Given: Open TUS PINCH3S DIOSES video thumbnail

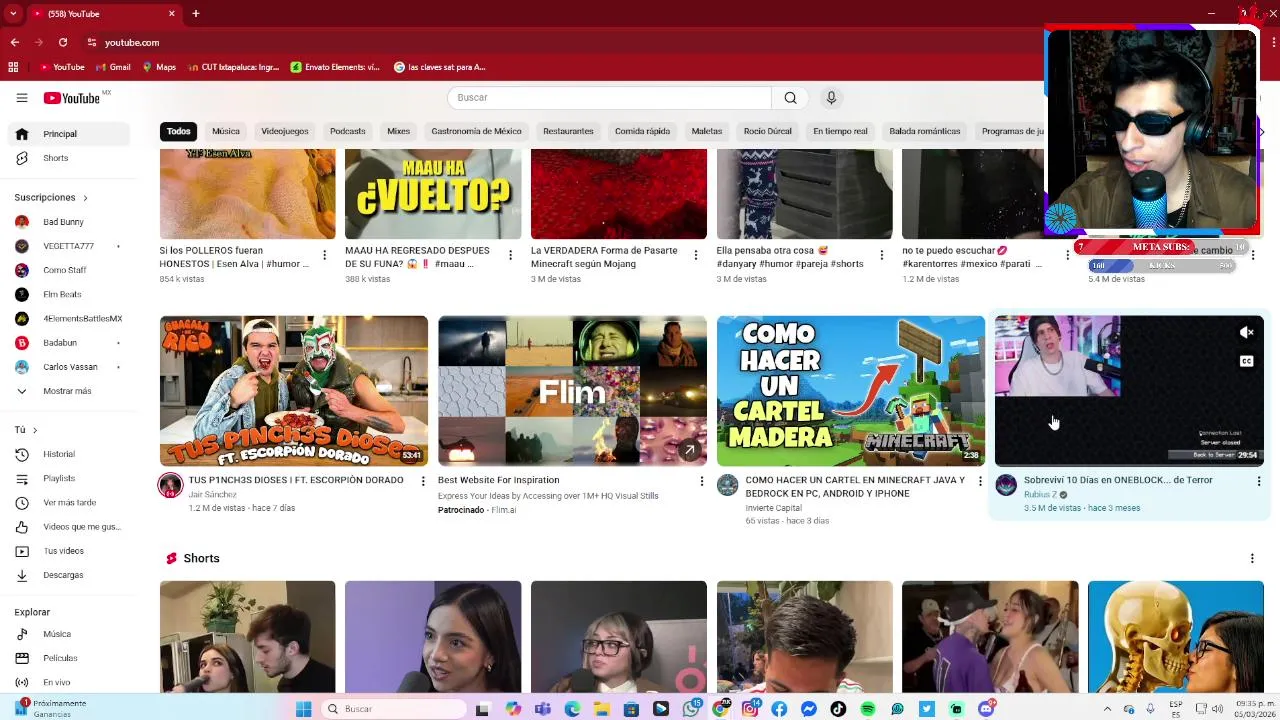Looking at the screenshot, I should [294, 391].
